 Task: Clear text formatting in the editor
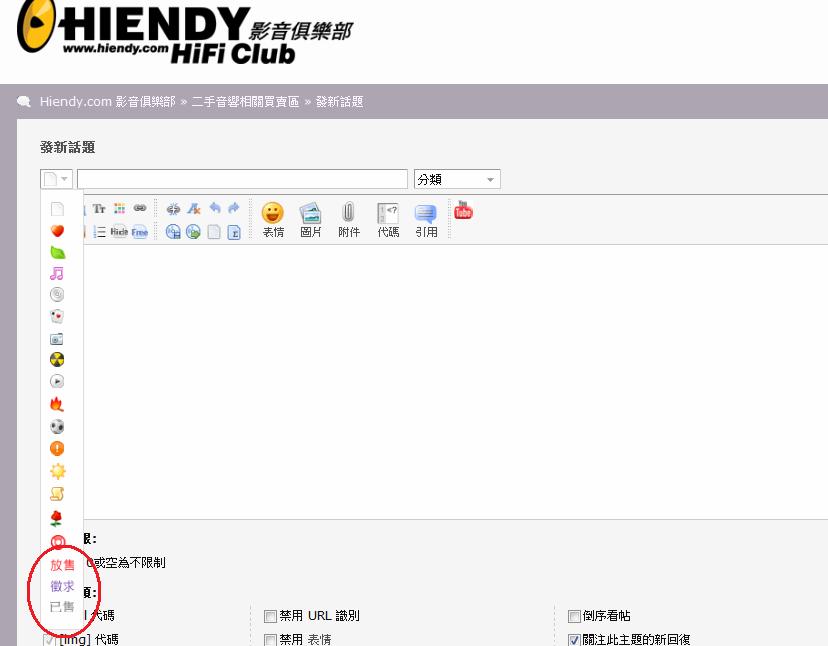194,209
